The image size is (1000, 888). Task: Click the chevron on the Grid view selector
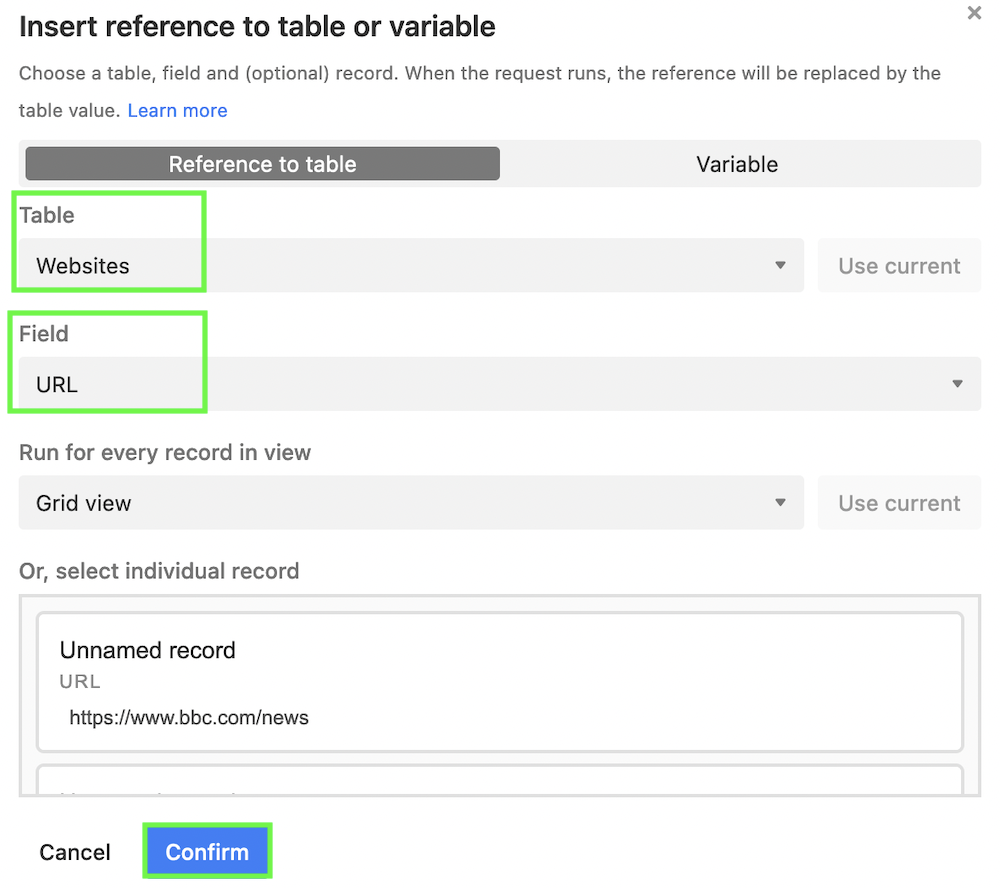(781, 503)
